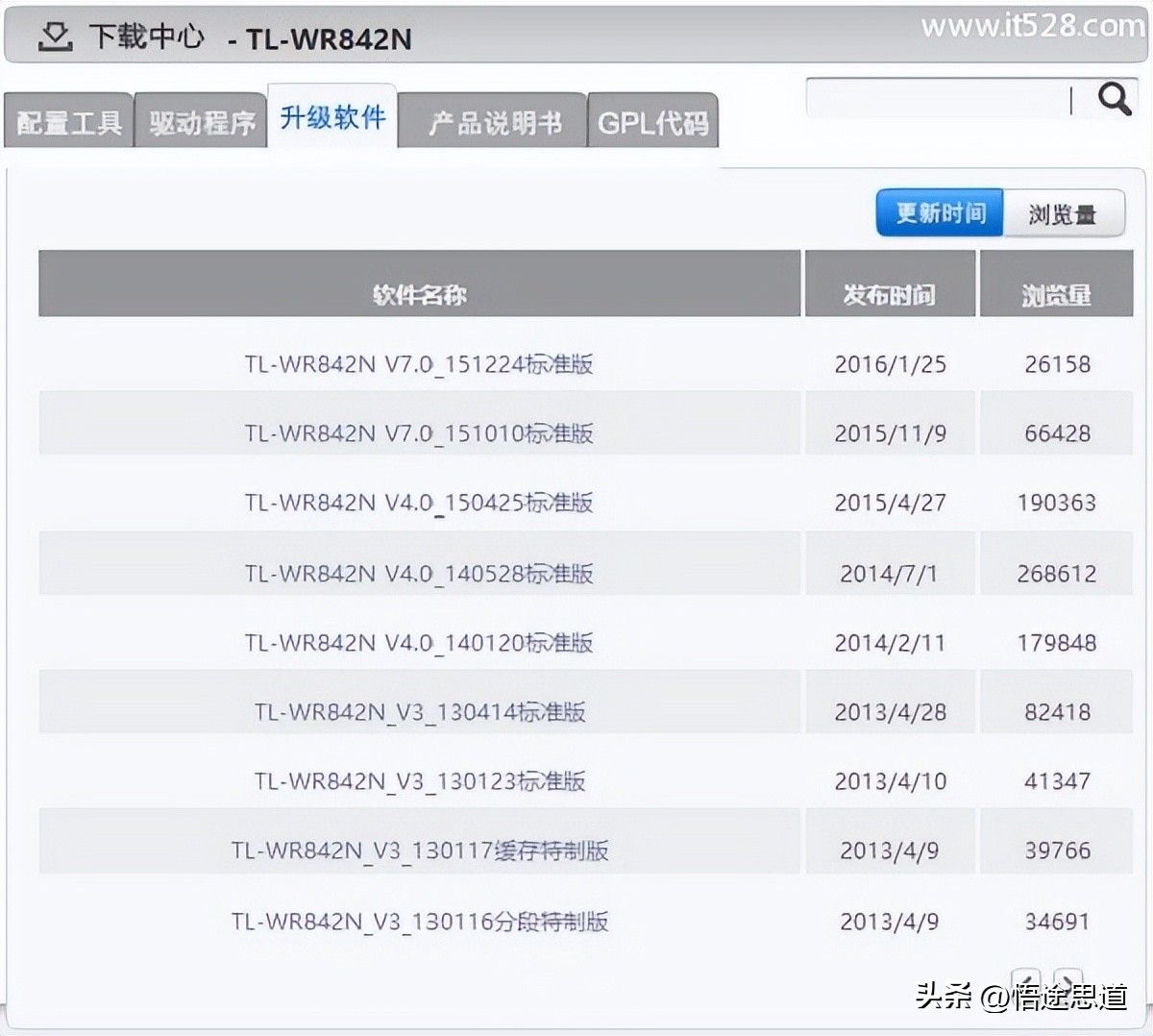Open TL-WR842N V7.0_151224标准版 download
1153x1036 pixels.
[419, 364]
